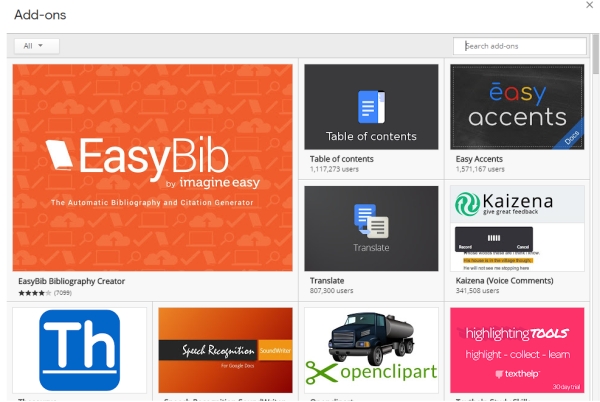Viewport: 600px width, 402px height.
Task: Select the EasyBib Bibliography Creator title
Action: tap(72, 281)
